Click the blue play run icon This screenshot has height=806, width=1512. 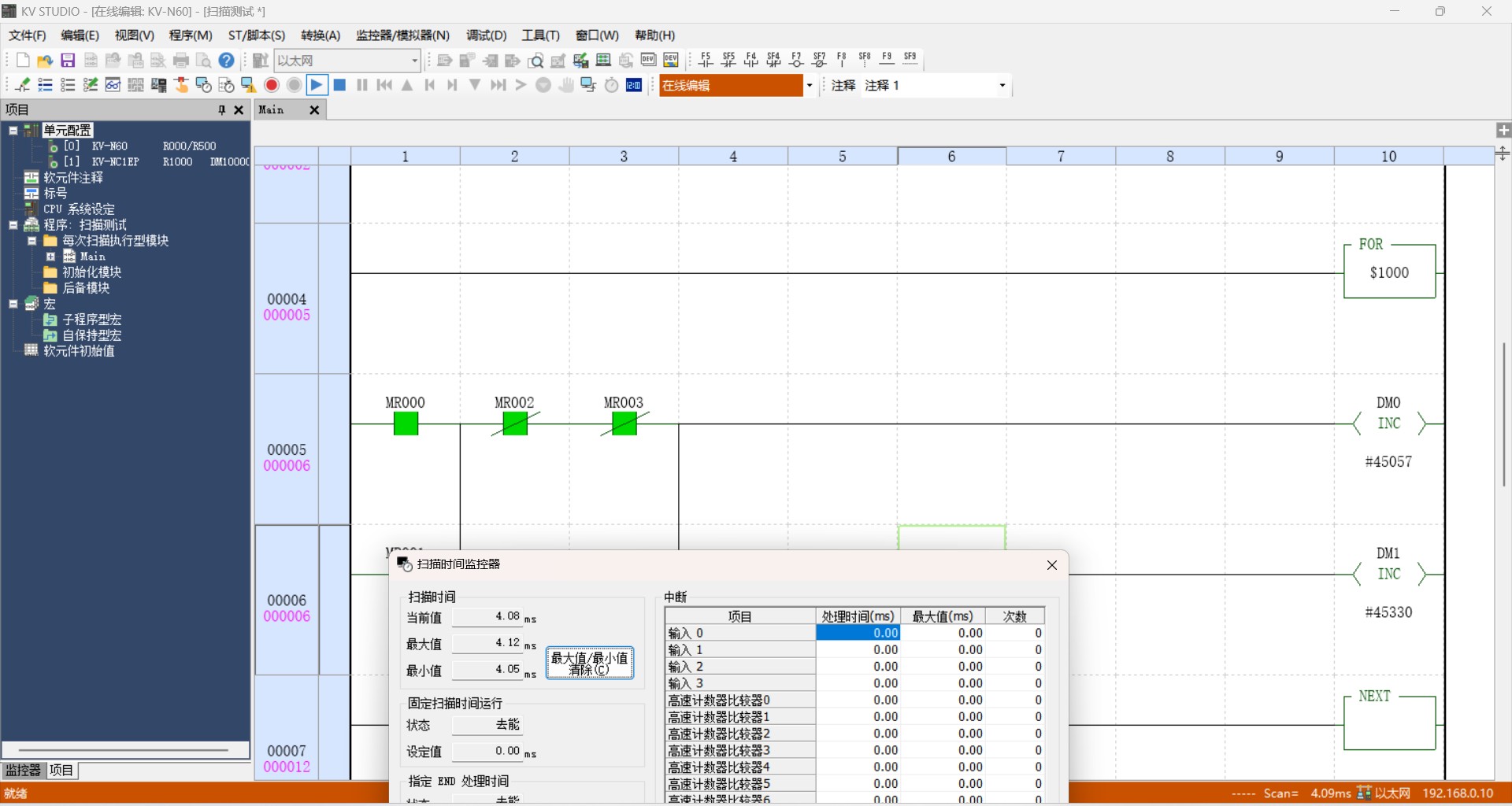point(317,85)
